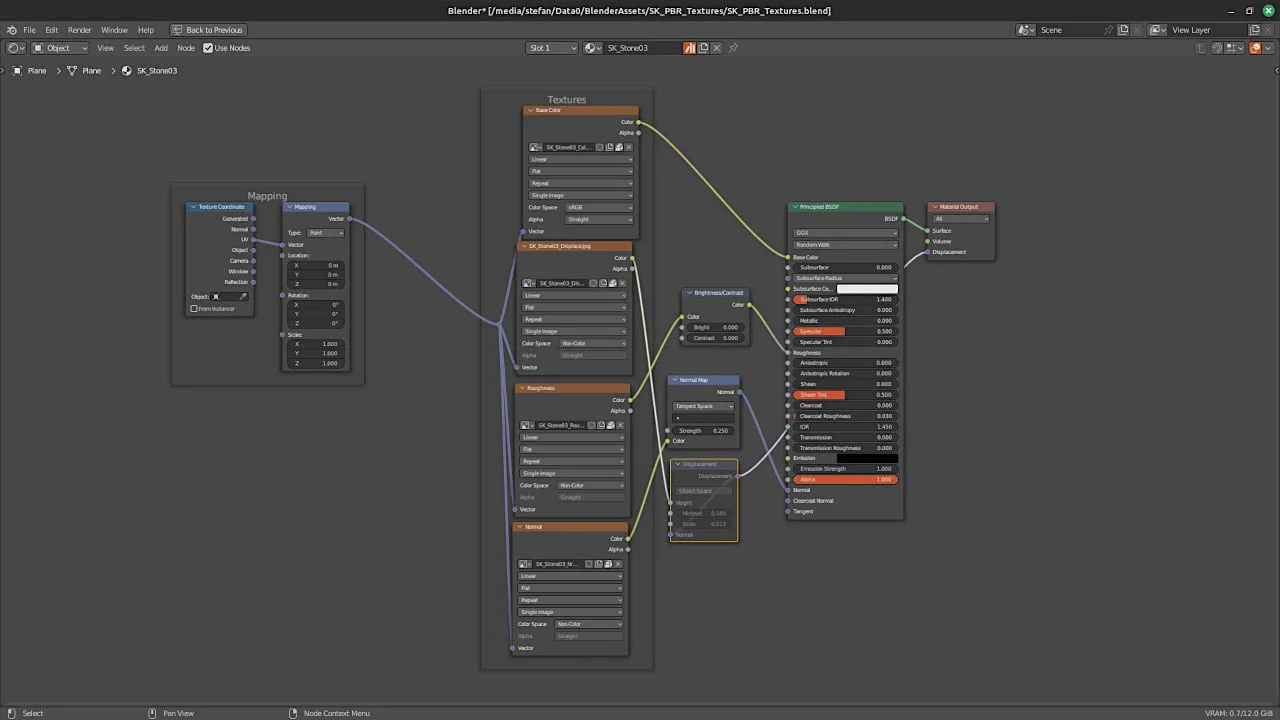
Task: Click the fake user shield icon for SK_Stone03
Action: [x=689, y=47]
